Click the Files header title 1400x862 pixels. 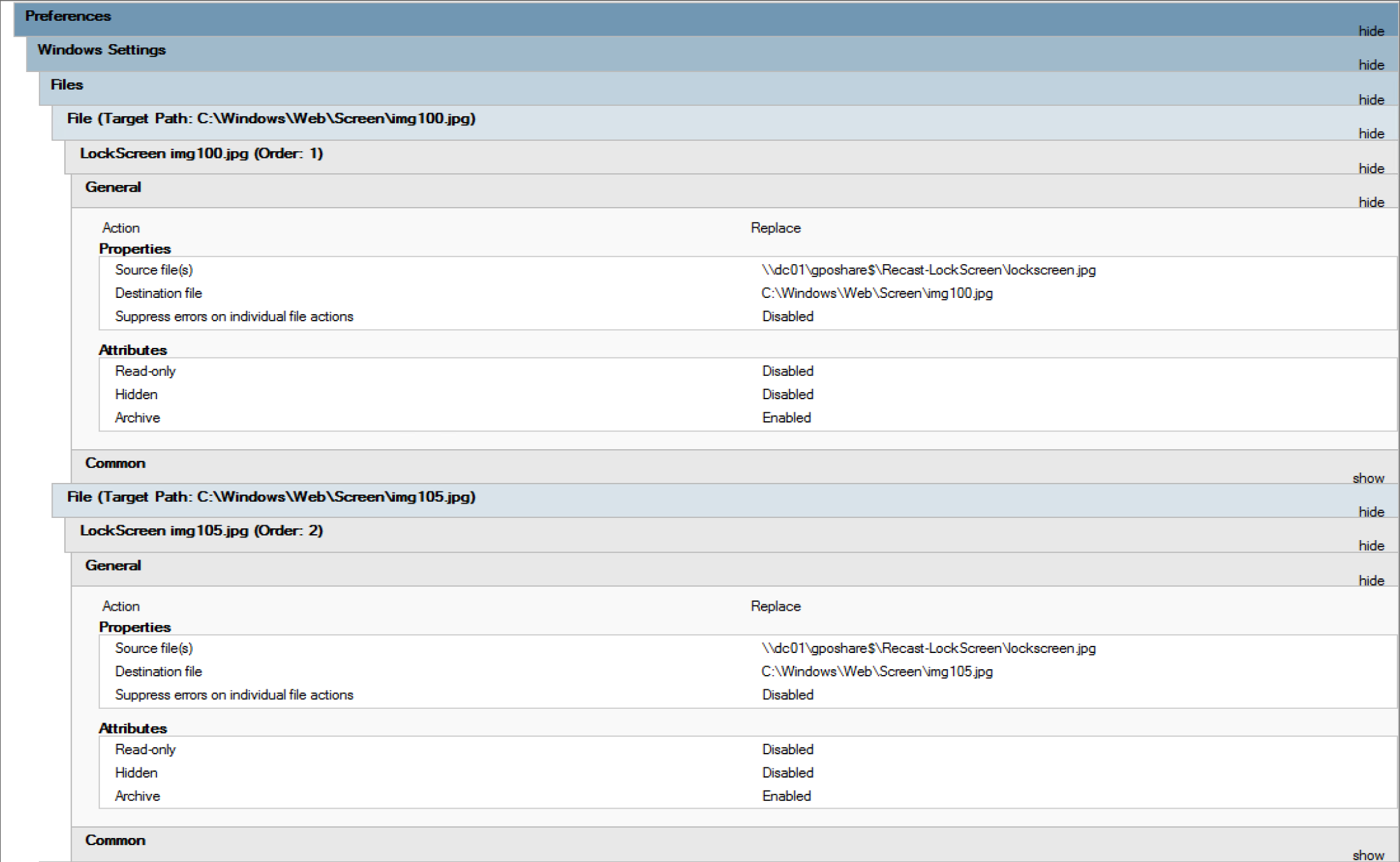(x=67, y=85)
